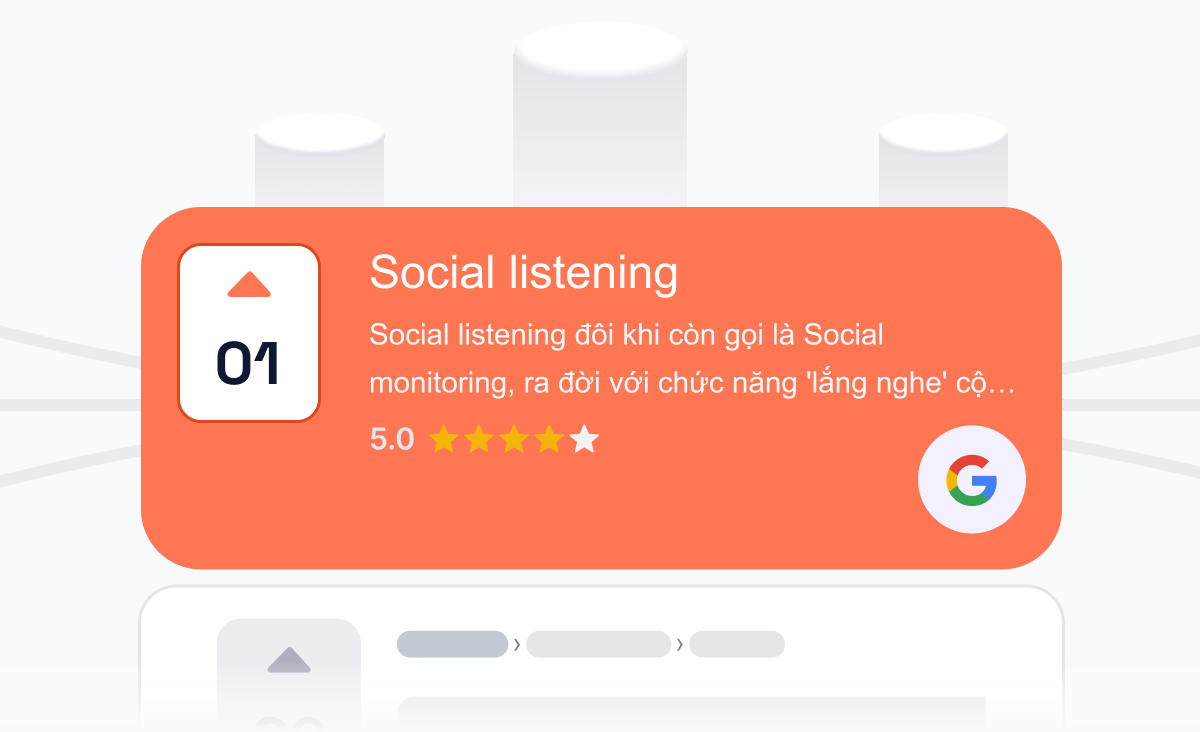Click the third gold rating star
Screen dimensions: 1200x732
coord(514,439)
